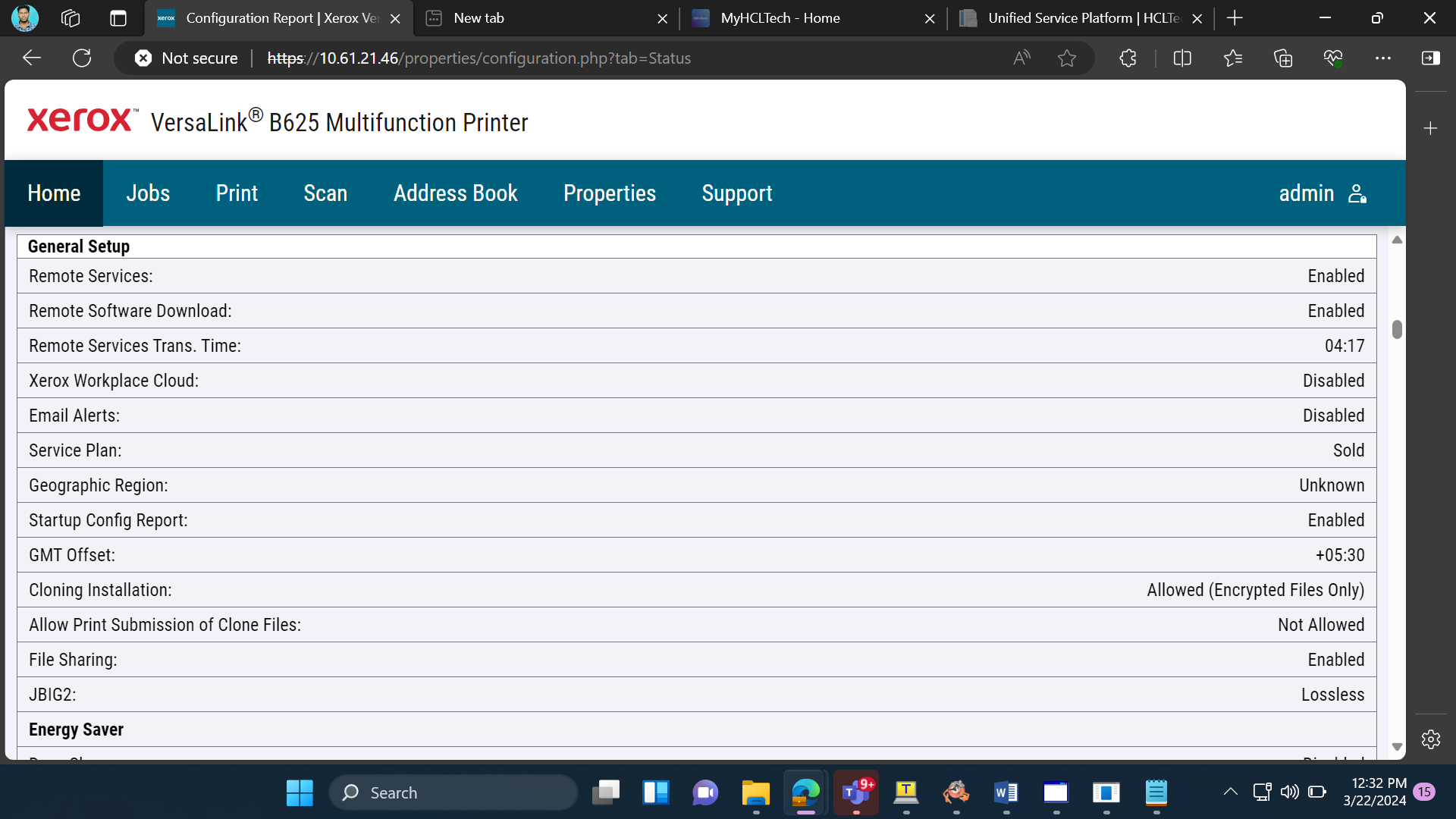The width and height of the screenshot is (1456, 819).
Task: Open browser extensions puzzle icon
Action: (1128, 58)
